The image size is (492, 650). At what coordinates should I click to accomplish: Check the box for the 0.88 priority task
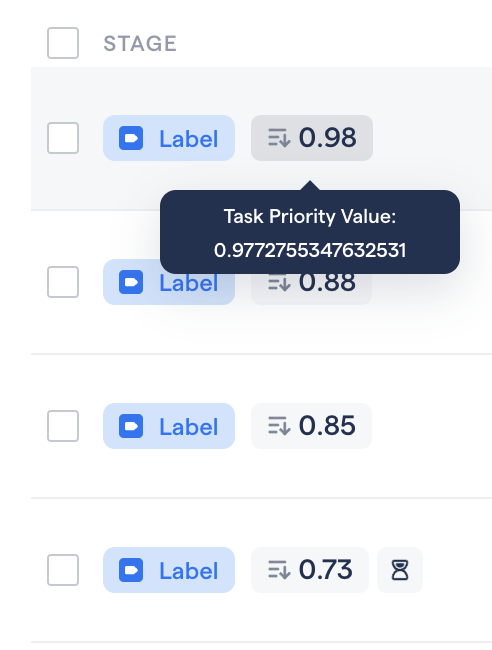pyautogui.click(x=63, y=282)
